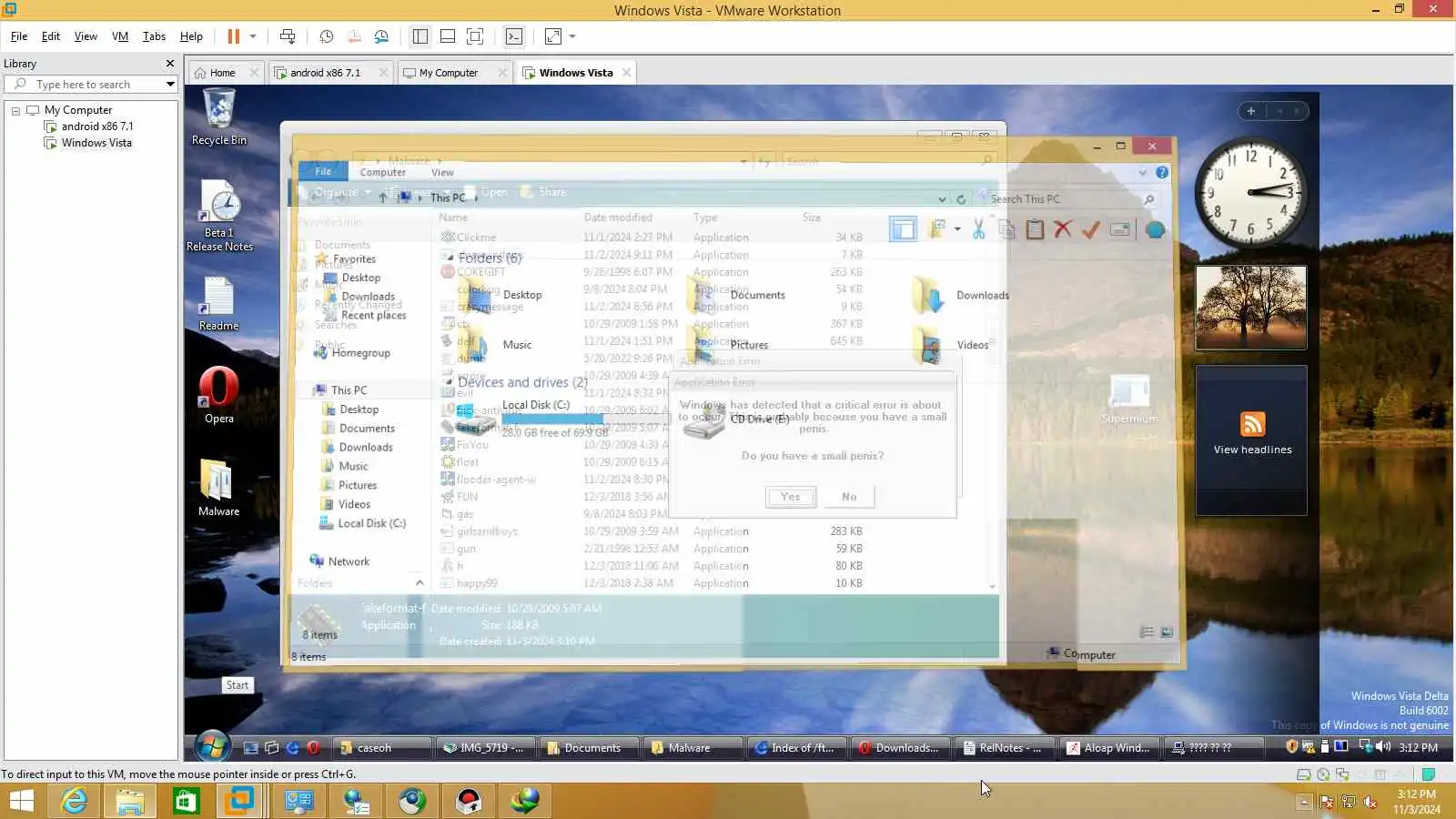
Task: Click the orange checkmark icon in explorer toolbar
Action: [x=1090, y=229]
